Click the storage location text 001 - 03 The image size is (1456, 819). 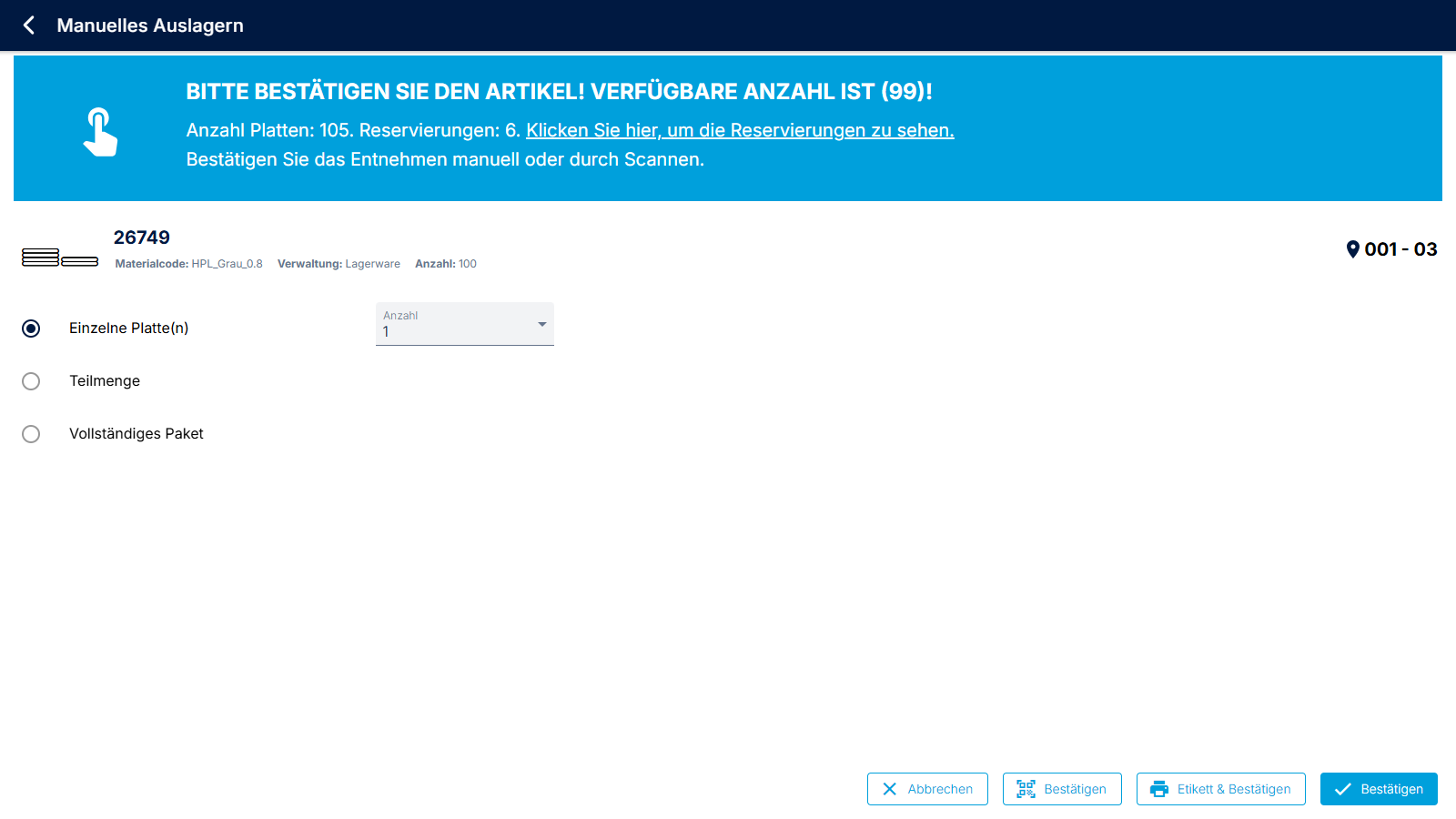click(x=1400, y=249)
